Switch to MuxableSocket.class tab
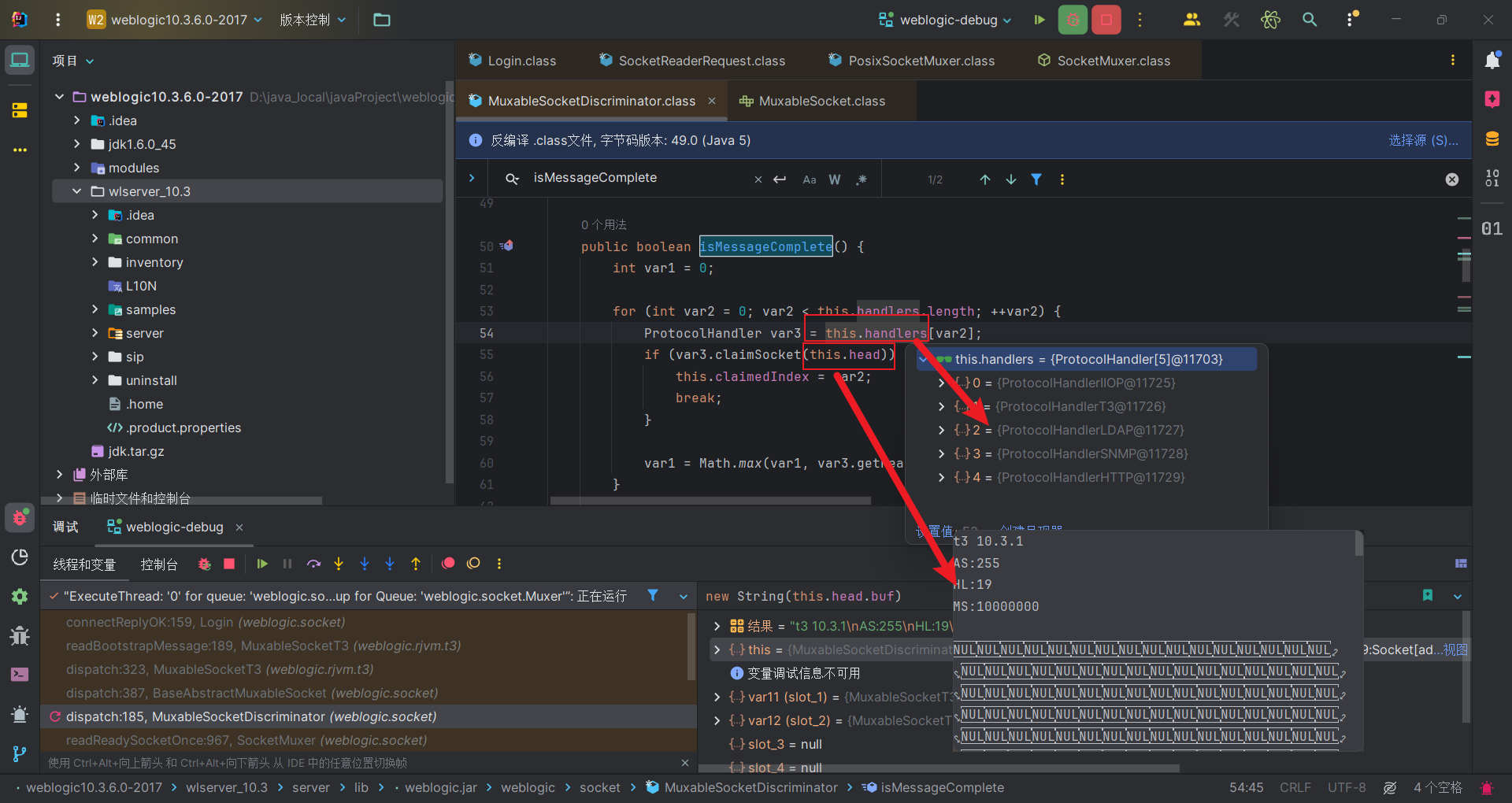 coord(813,101)
